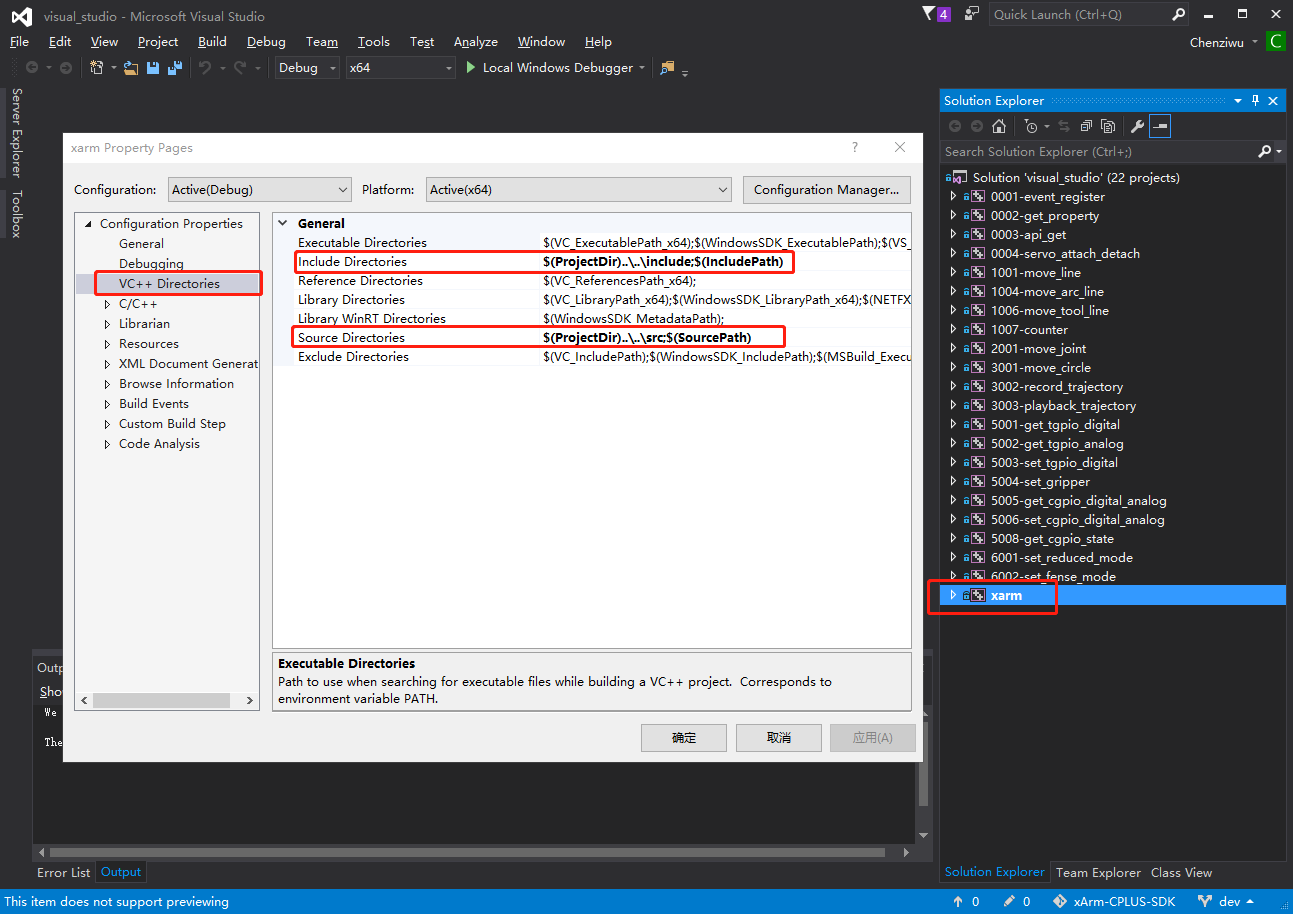Expand the Librarian tree node
The height and width of the screenshot is (914, 1293).
(x=108, y=323)
